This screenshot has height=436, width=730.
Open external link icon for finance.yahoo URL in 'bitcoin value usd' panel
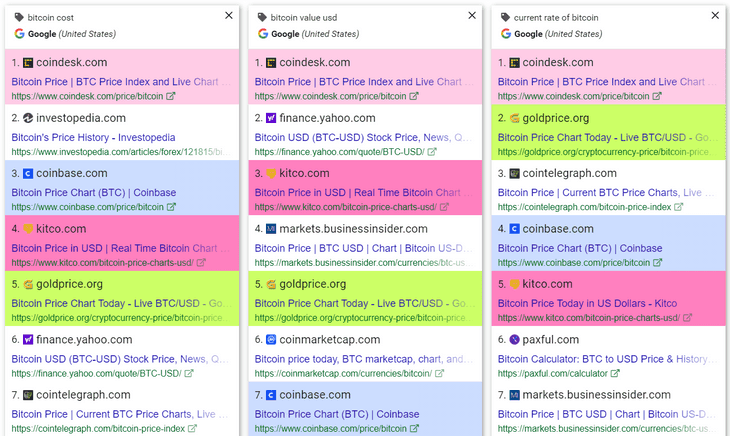432,152
